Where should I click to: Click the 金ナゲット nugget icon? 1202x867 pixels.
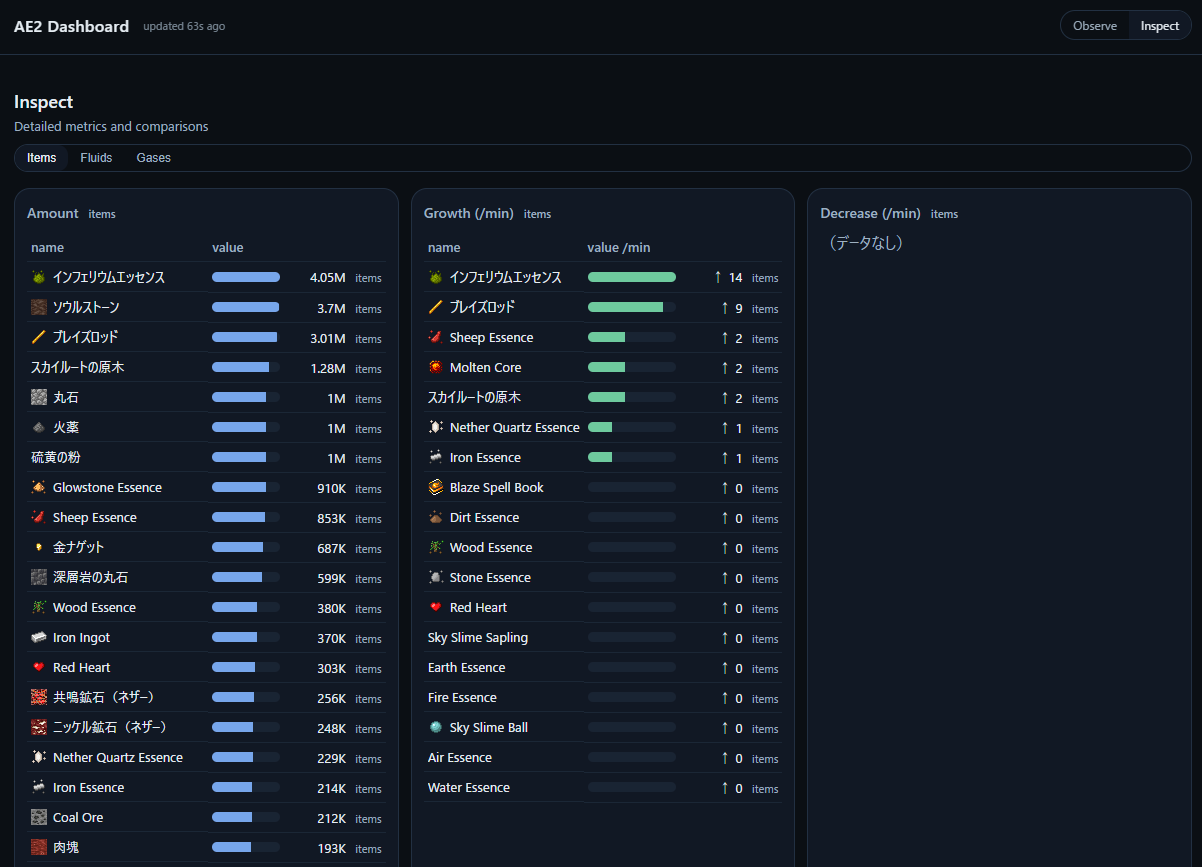click(39, 547)
